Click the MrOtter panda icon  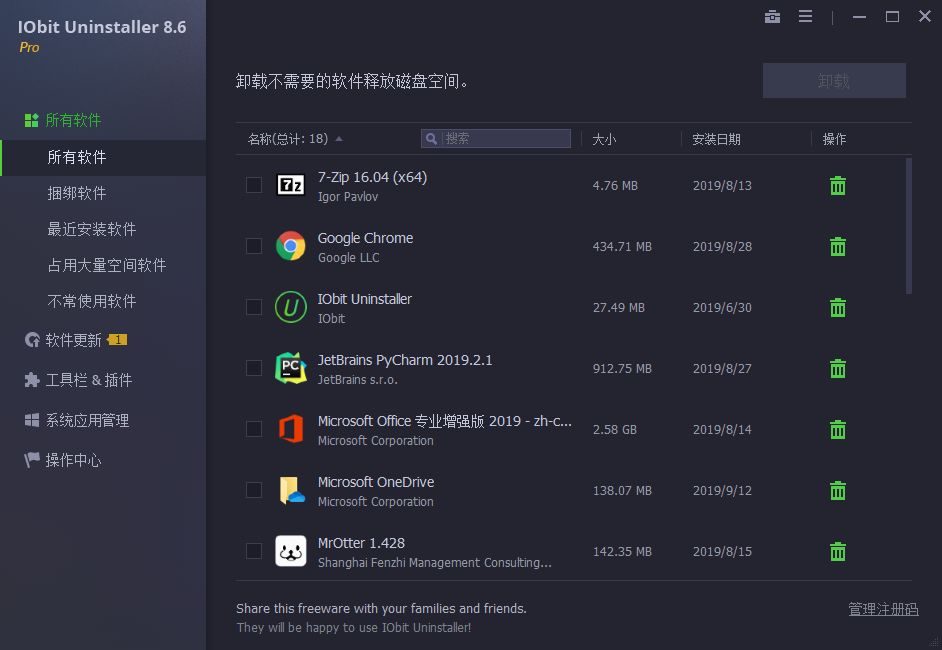coord(291,551)
